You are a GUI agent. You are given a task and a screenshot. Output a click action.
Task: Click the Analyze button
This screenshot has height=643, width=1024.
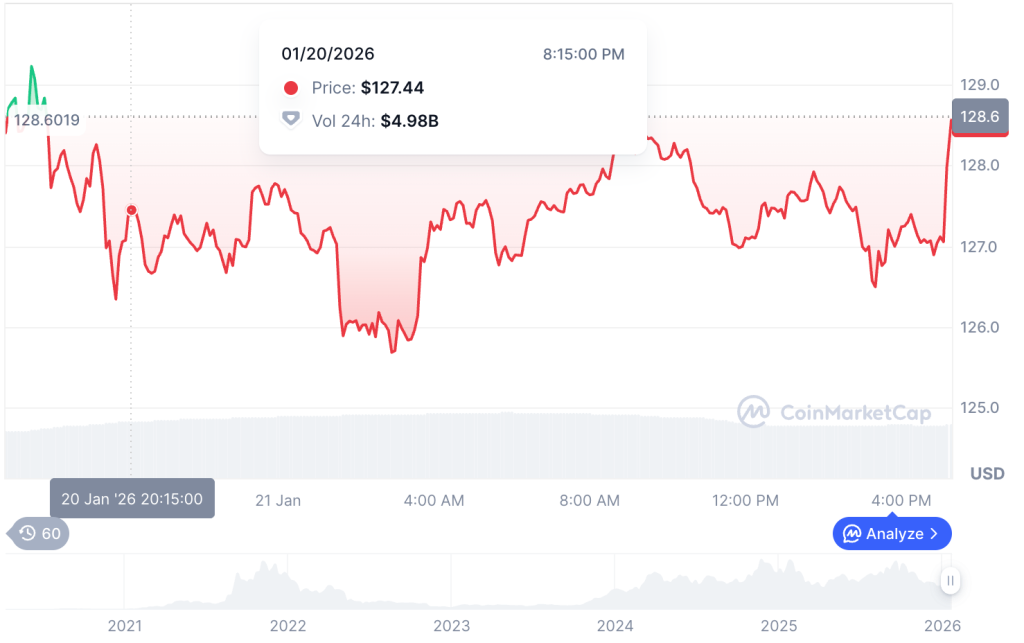[891, 533]
